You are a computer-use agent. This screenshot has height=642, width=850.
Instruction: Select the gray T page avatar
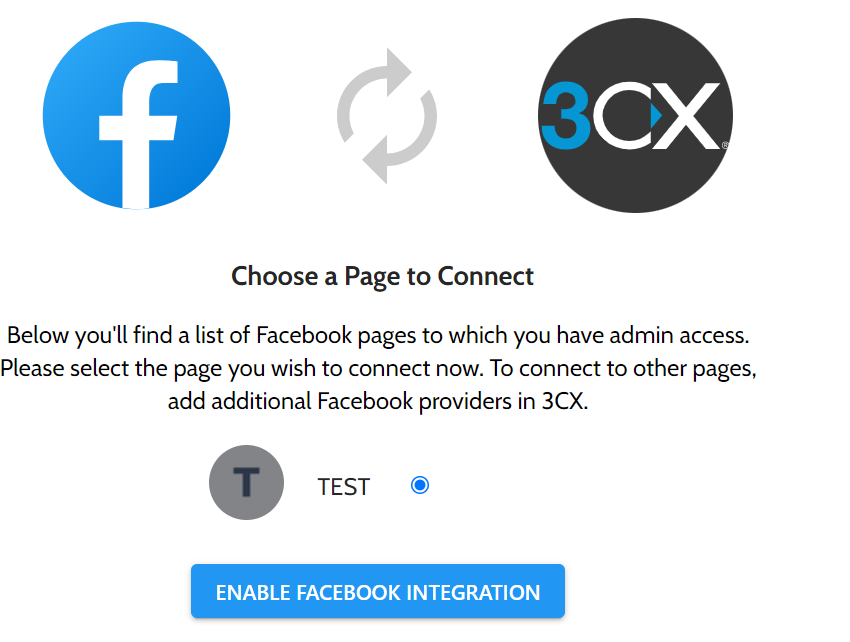point(247,483)
